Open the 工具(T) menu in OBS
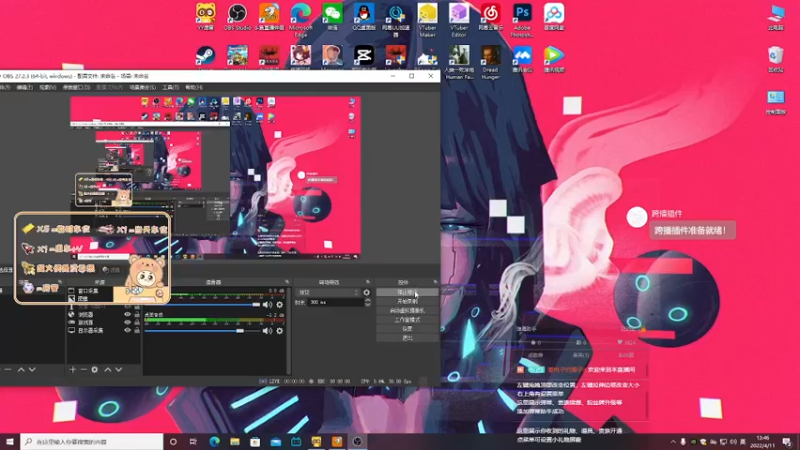The image size is (800, 450). click(170, 88)
